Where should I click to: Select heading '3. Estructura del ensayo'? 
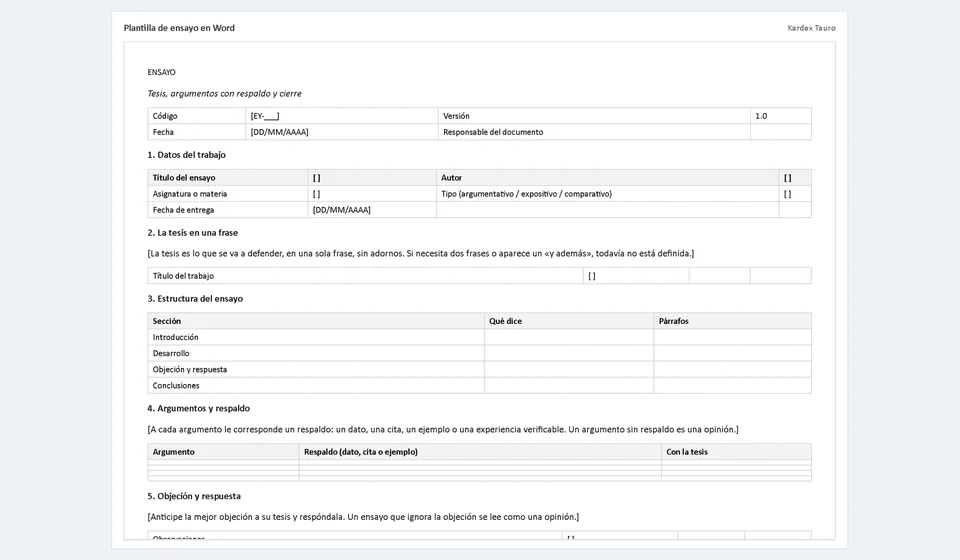[195, 299]
